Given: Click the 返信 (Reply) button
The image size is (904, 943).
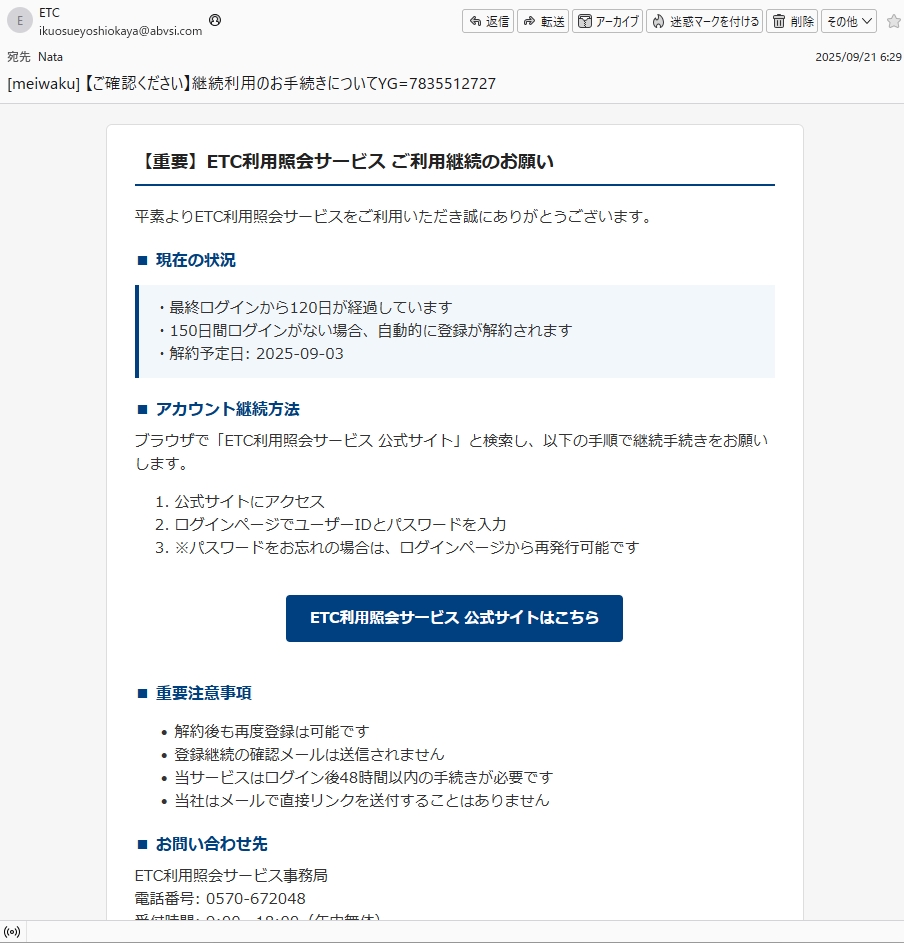Looking at the screenshot, I should (x=488, y=21).
